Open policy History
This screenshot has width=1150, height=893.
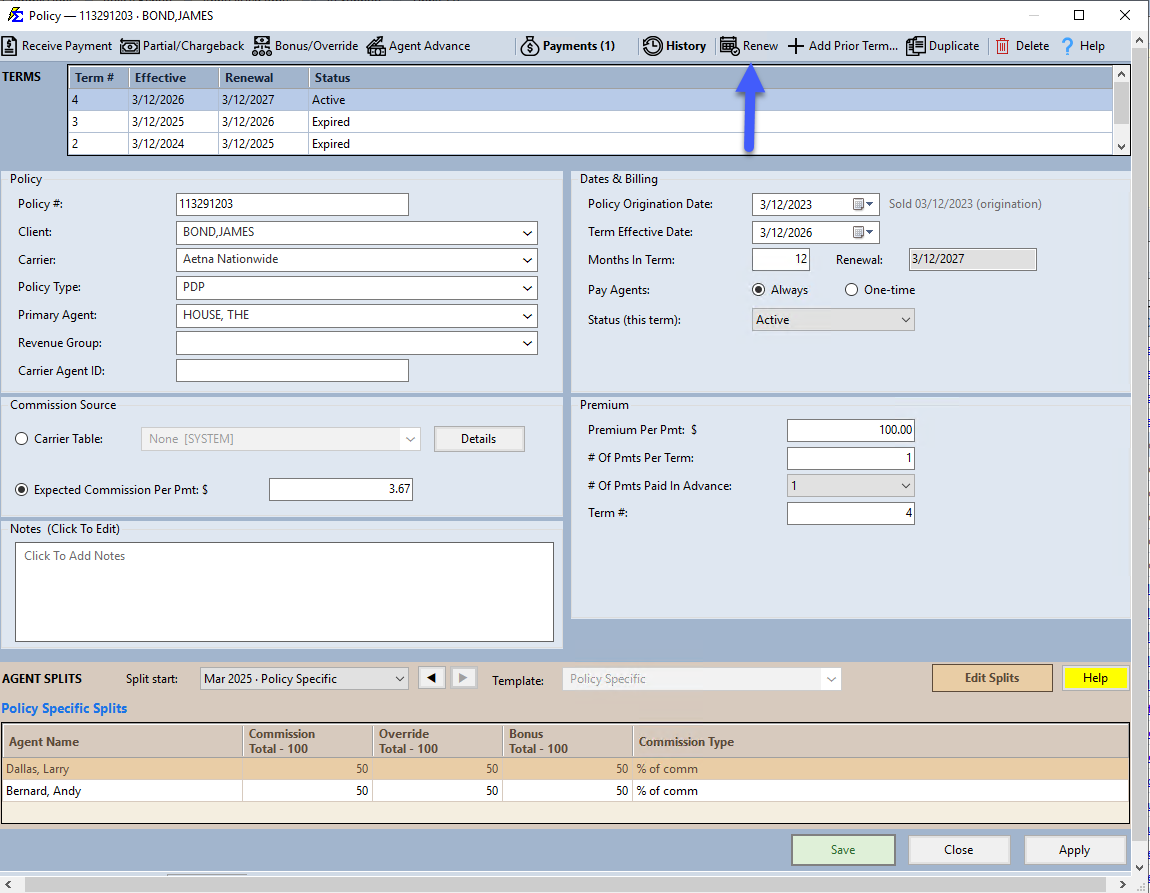tap(674, 46)
